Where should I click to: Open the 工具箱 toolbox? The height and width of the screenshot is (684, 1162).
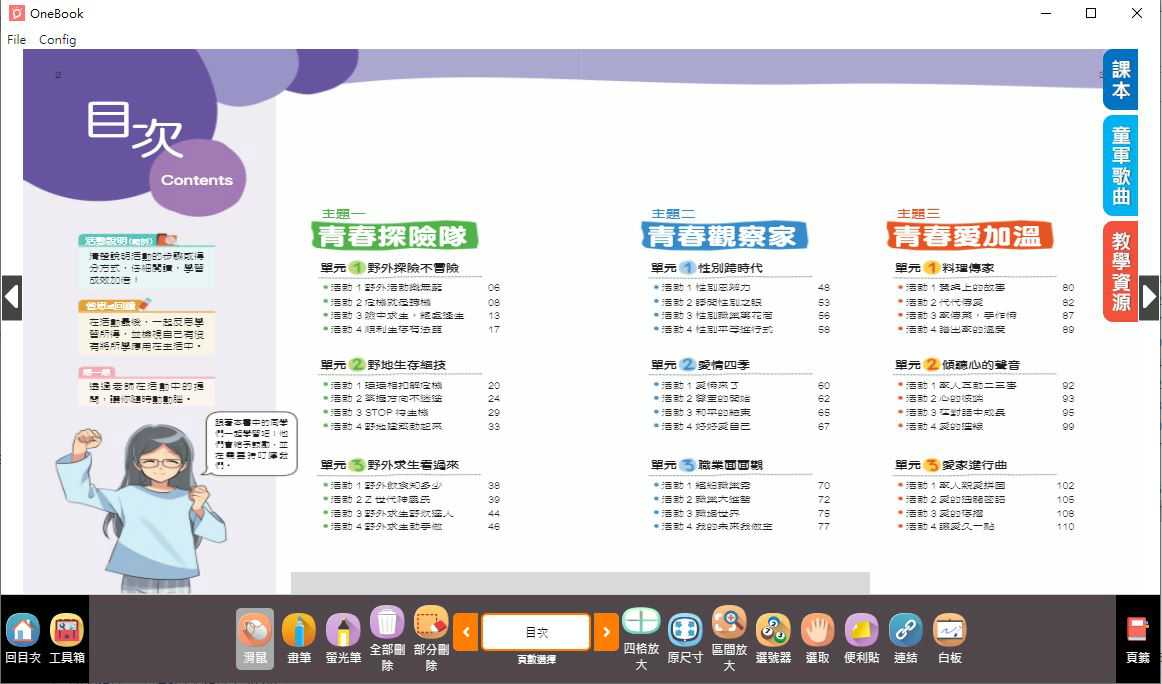click(x=67, y=639)
